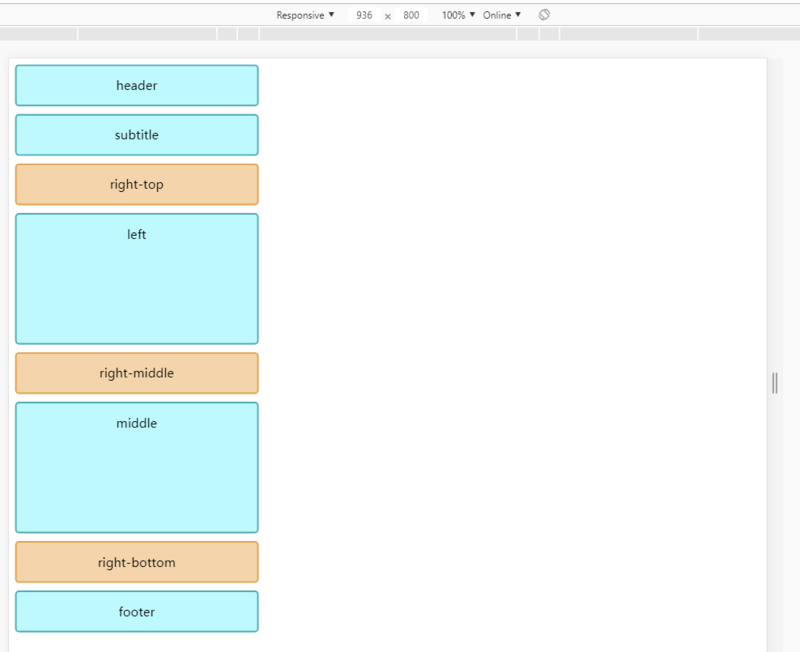The image size is (800, 652).
Task: Click the middle content box
Action: 136,467
